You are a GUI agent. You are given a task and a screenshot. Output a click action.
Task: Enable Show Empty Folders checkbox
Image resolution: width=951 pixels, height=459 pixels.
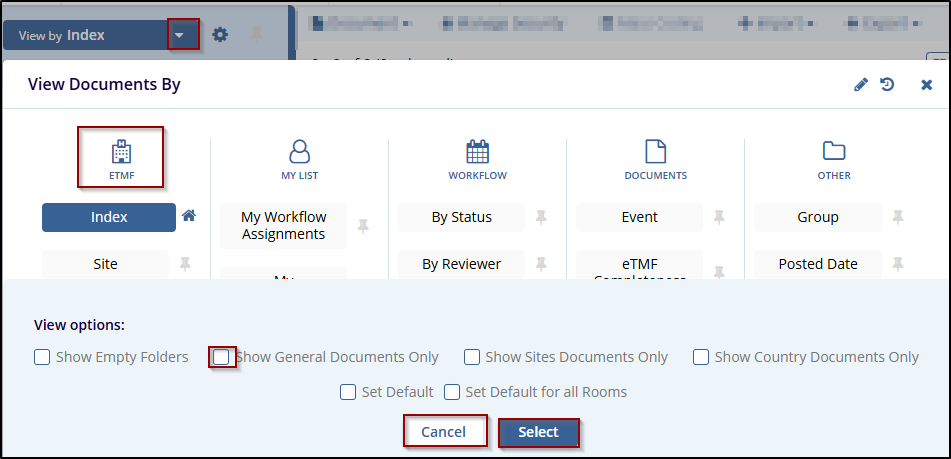[x=42, y=357]
